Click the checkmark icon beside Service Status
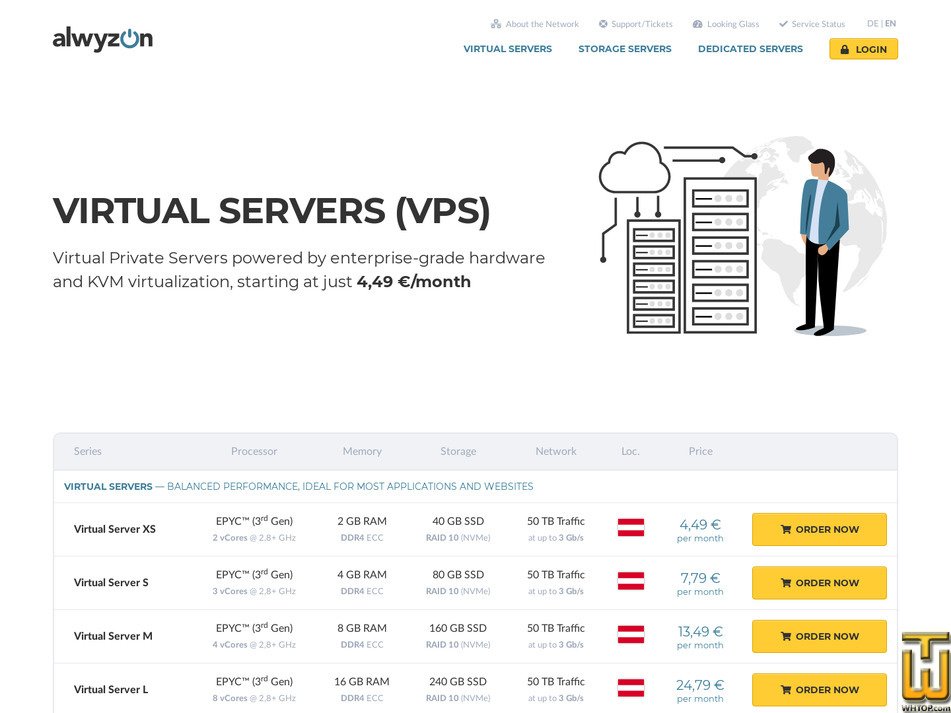The height and width of the screenshot is (713, 951). click(x=786, y=23)
